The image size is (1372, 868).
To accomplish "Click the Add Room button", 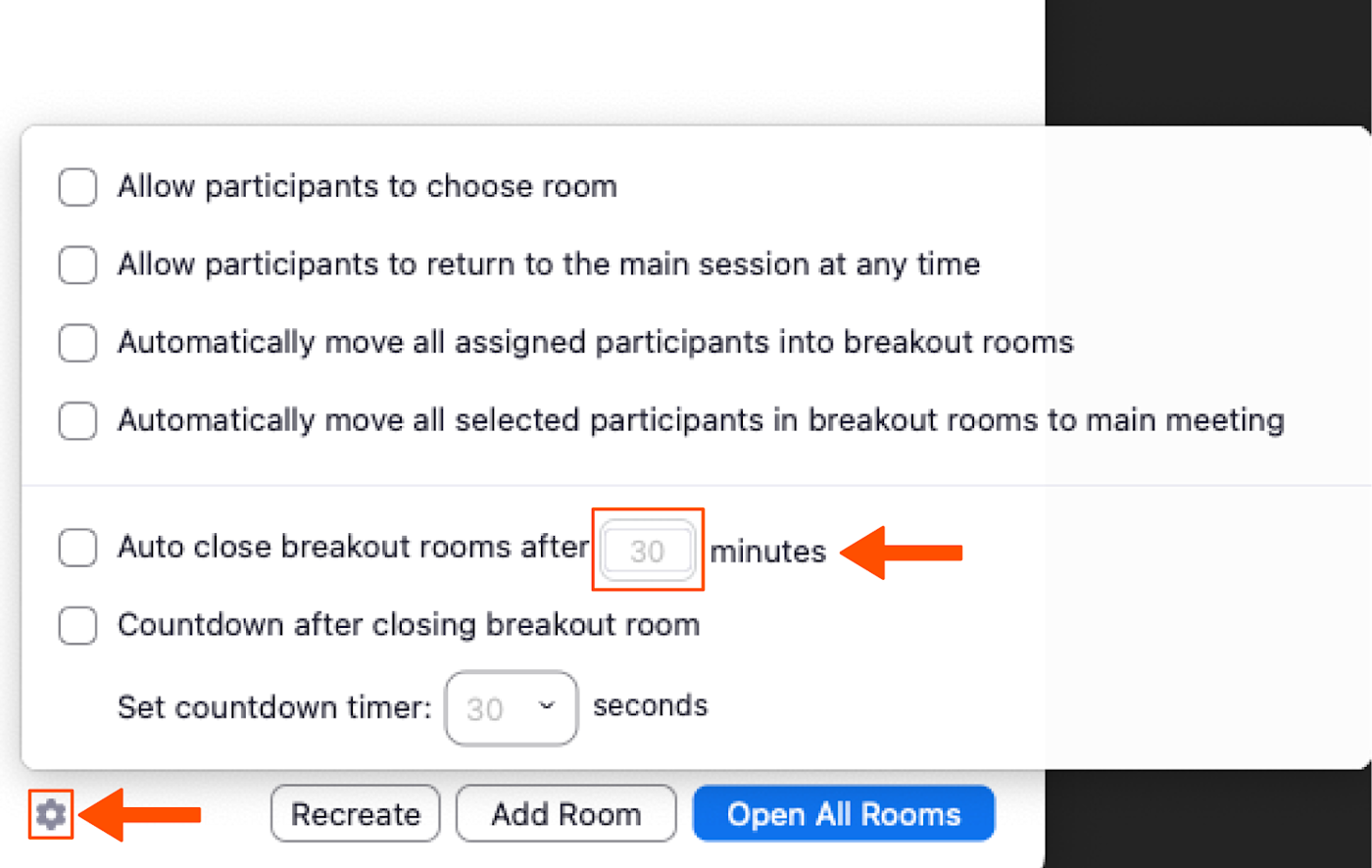I will 565,814.
